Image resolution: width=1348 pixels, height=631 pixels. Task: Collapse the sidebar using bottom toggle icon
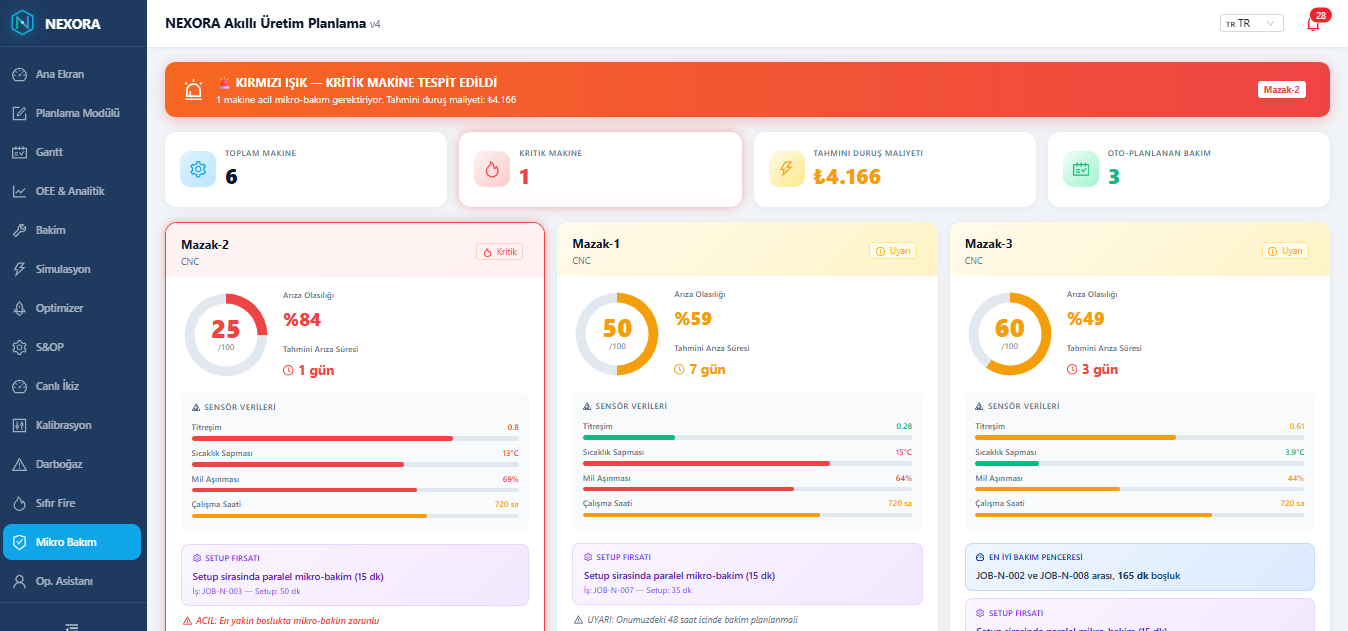tap(72, 626)
